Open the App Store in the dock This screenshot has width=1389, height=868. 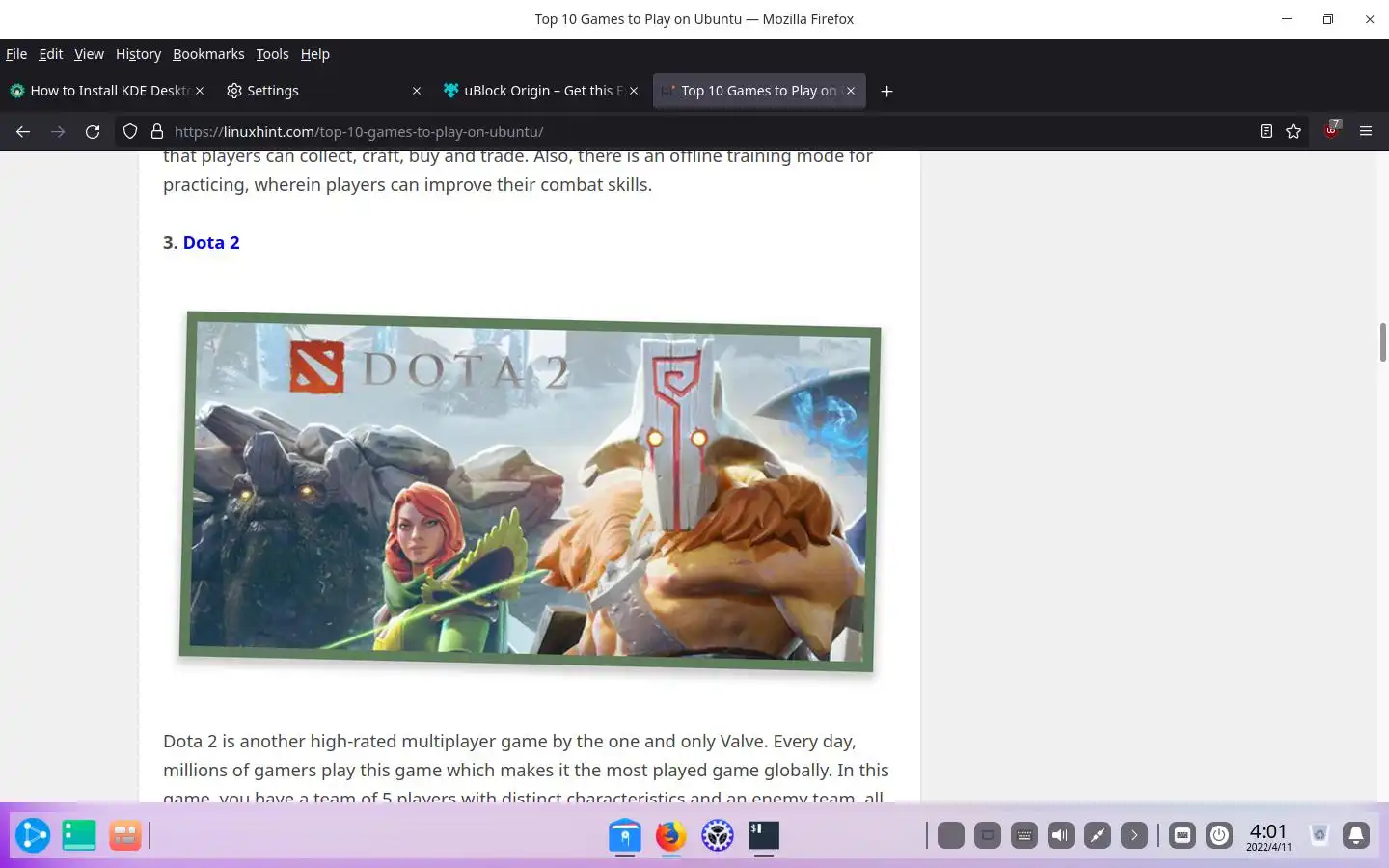coord(625,835)
